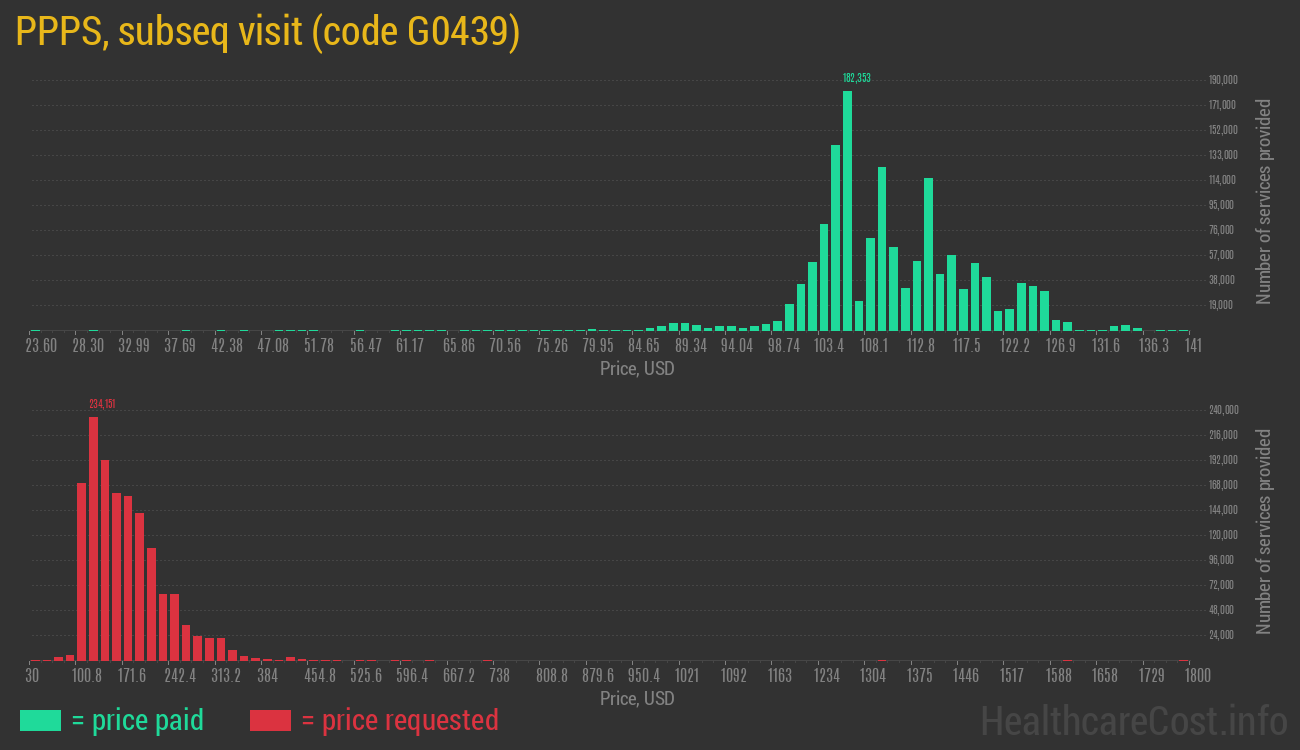
Task: Click the 234,151 peak value label
Action: (101, 405)
